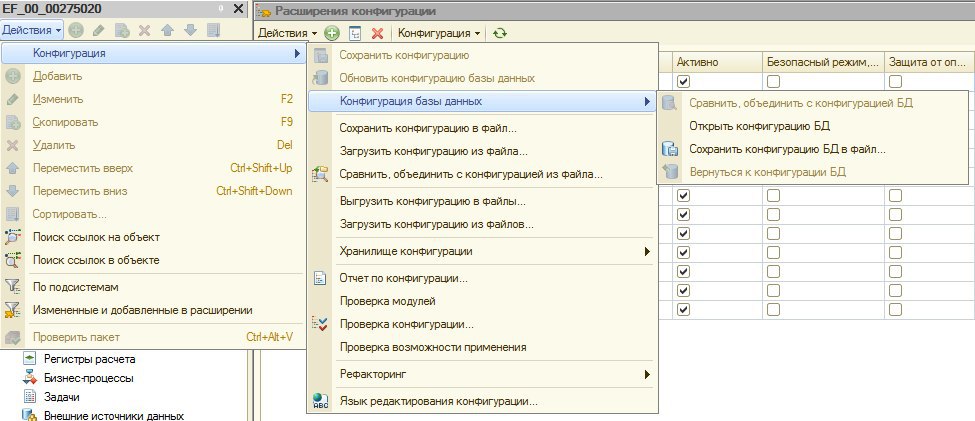Click the tree-structure icon in Расширения конфигурации toolbar
This screenshot has width=975, height=421.
click(355, 33)
